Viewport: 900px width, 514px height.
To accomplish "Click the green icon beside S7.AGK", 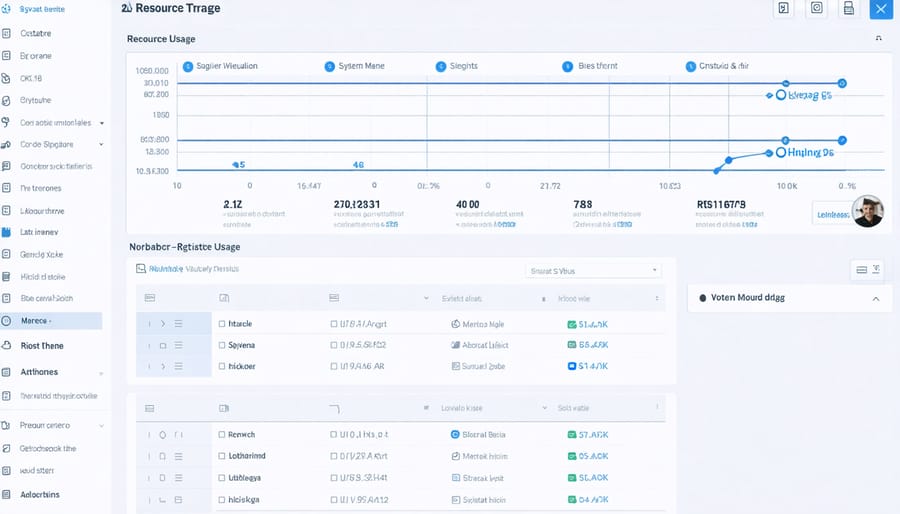I will (572, 435).
